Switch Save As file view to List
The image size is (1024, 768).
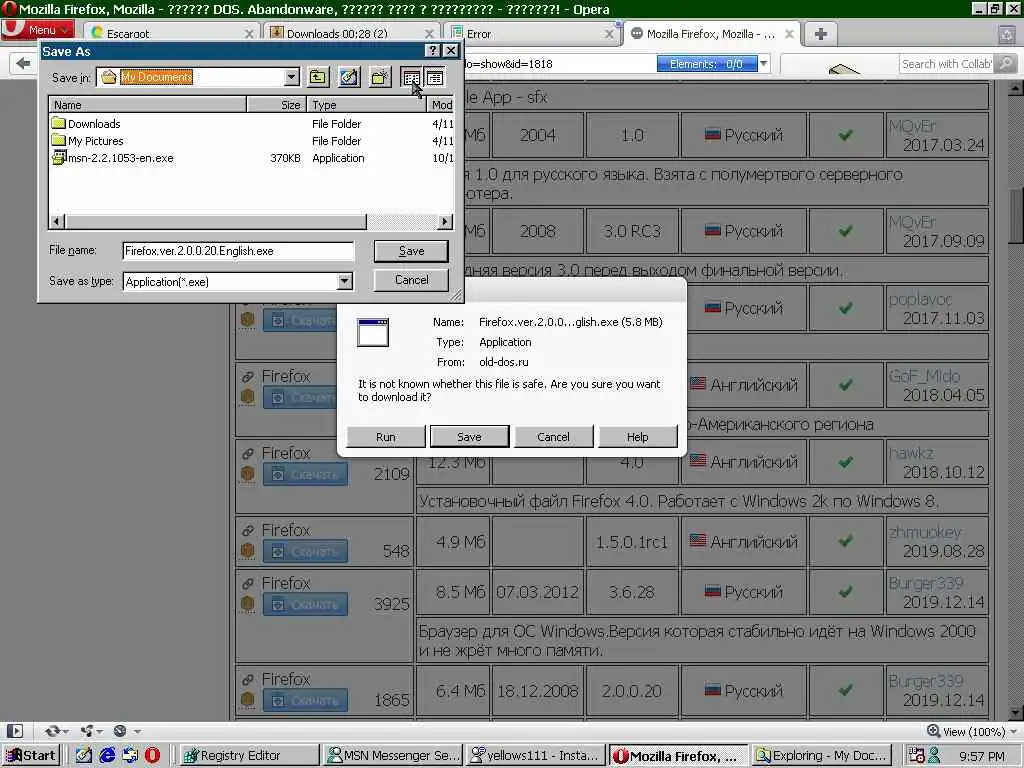point(411,78)
